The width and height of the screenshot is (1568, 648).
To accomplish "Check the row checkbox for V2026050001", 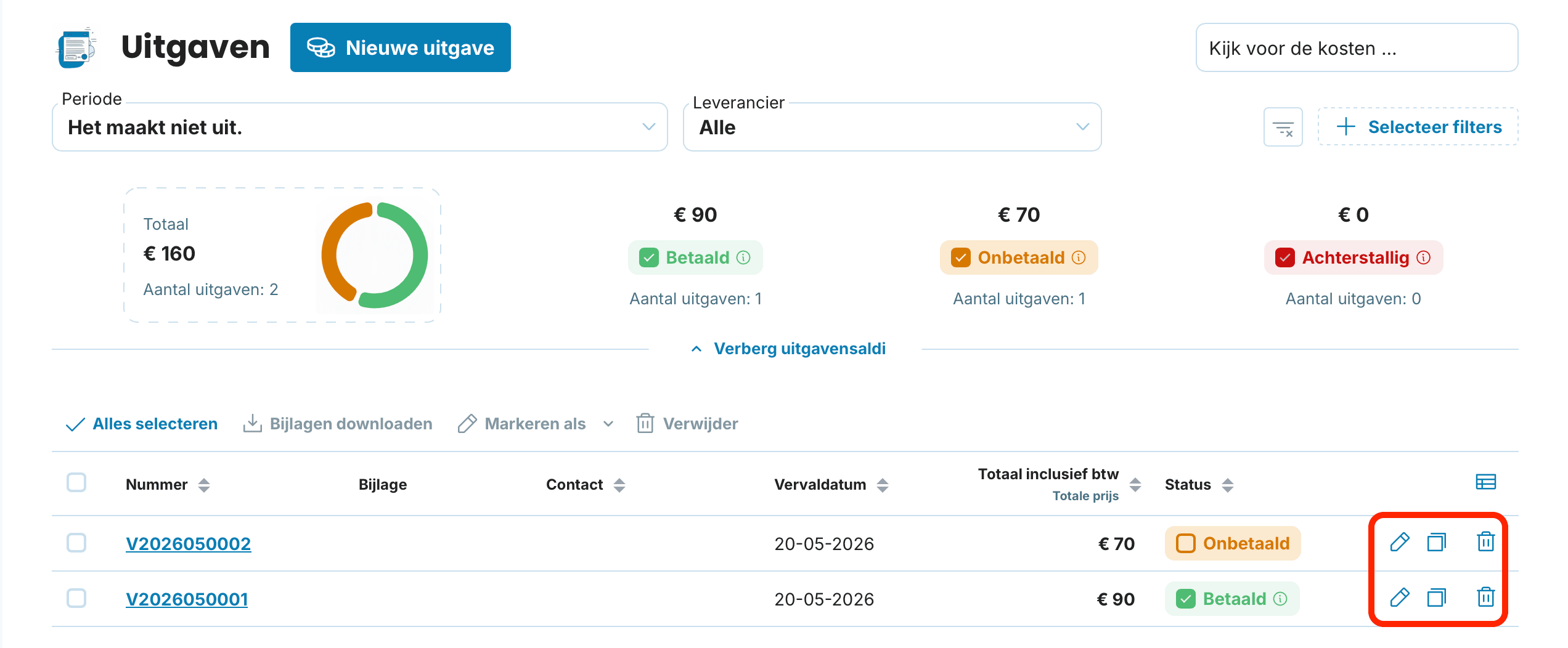I will pyautogui.click(x=76, y=598).
